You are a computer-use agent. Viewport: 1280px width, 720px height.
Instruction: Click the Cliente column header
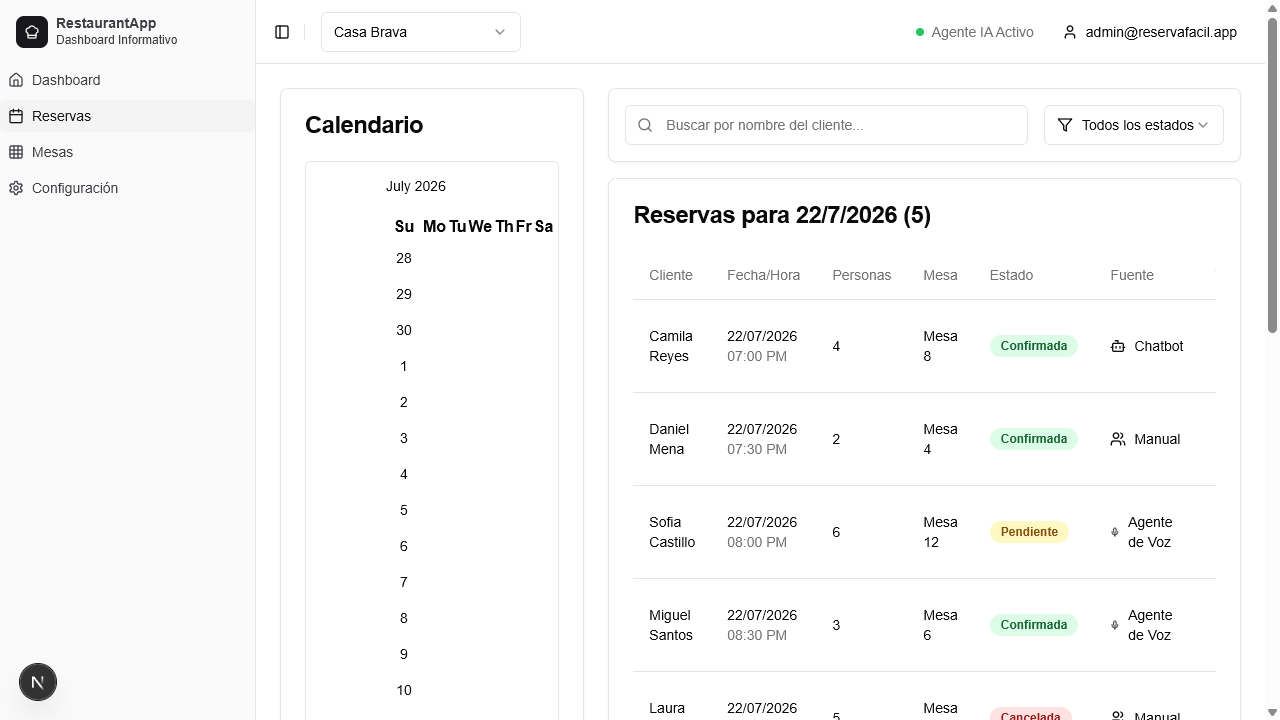click(x=671, y=275)
